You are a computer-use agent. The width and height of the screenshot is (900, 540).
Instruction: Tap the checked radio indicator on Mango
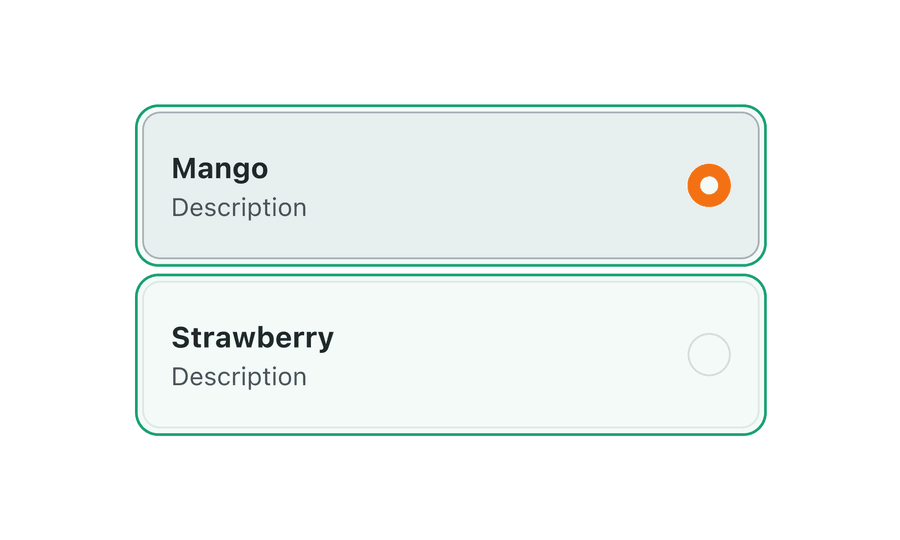pos(709,185)
